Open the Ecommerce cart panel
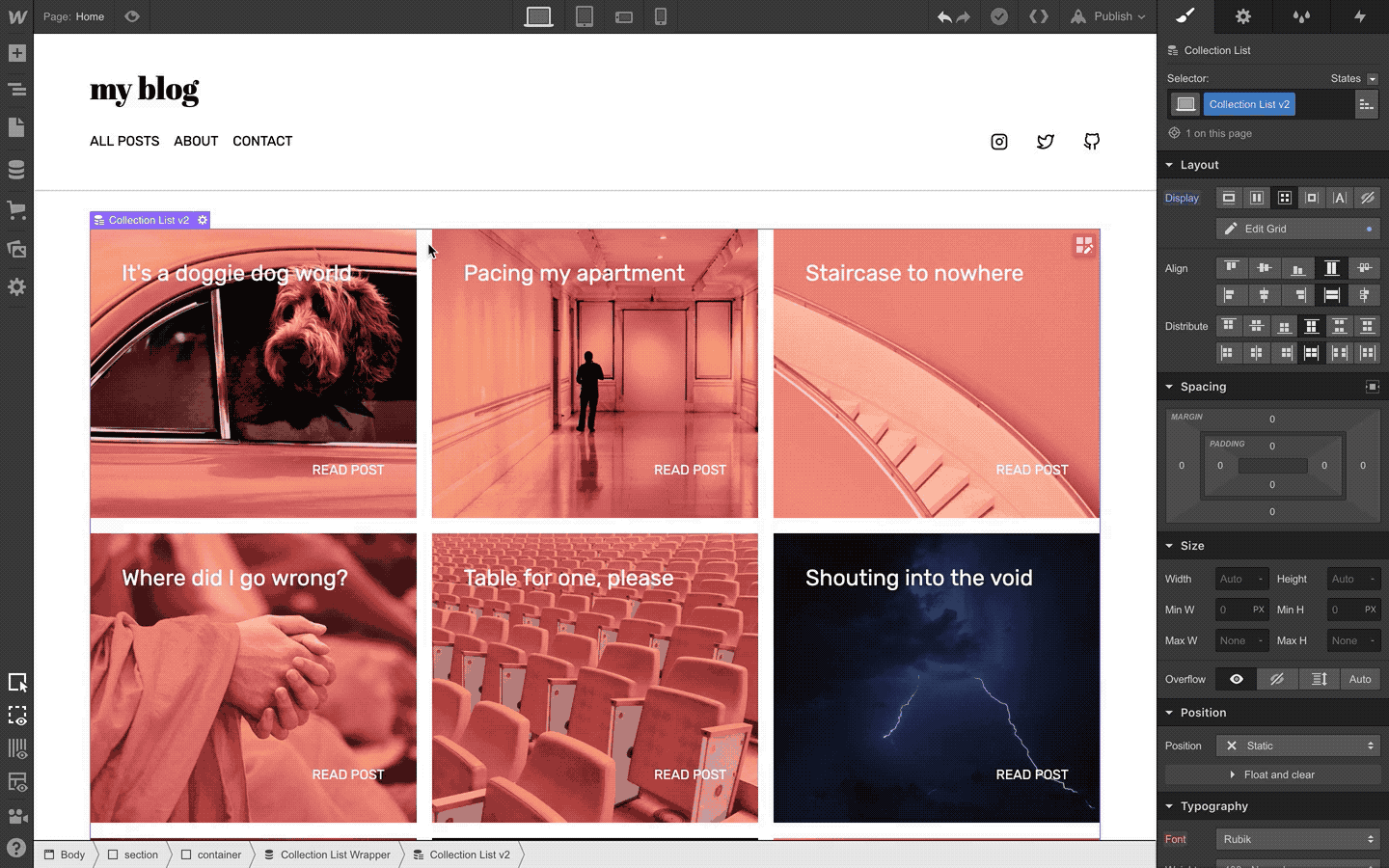Viewport: 1389px width, 868px height. tap(16, 209)
